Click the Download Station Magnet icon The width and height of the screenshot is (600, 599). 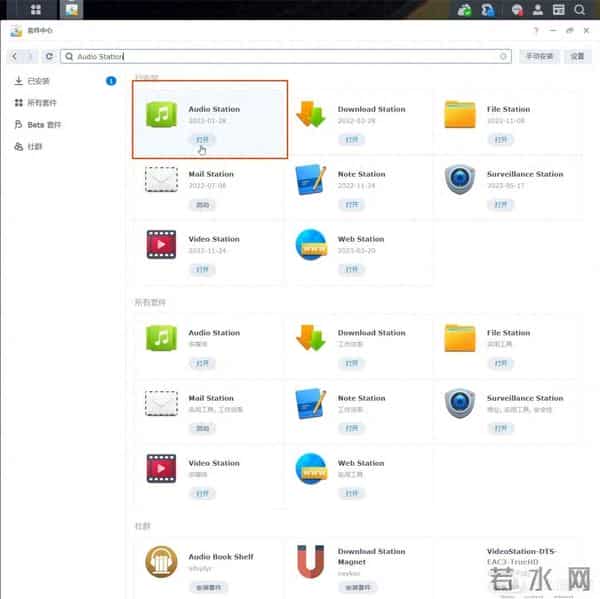[310, 561]
